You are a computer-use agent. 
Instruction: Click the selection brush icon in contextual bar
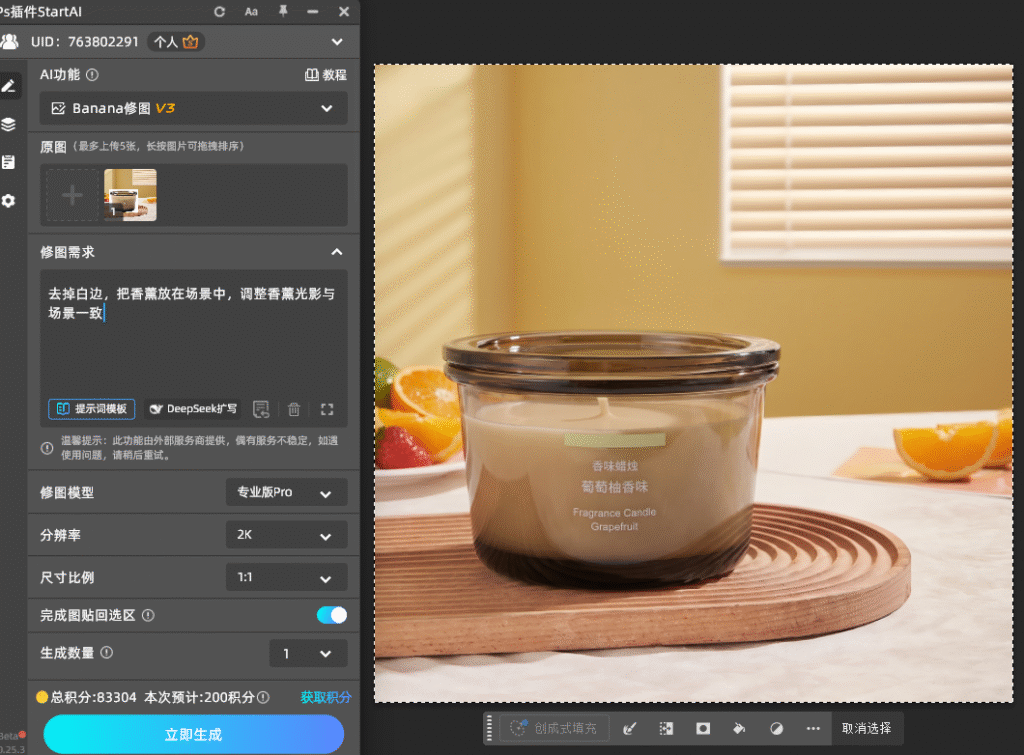tap(630, 728)
